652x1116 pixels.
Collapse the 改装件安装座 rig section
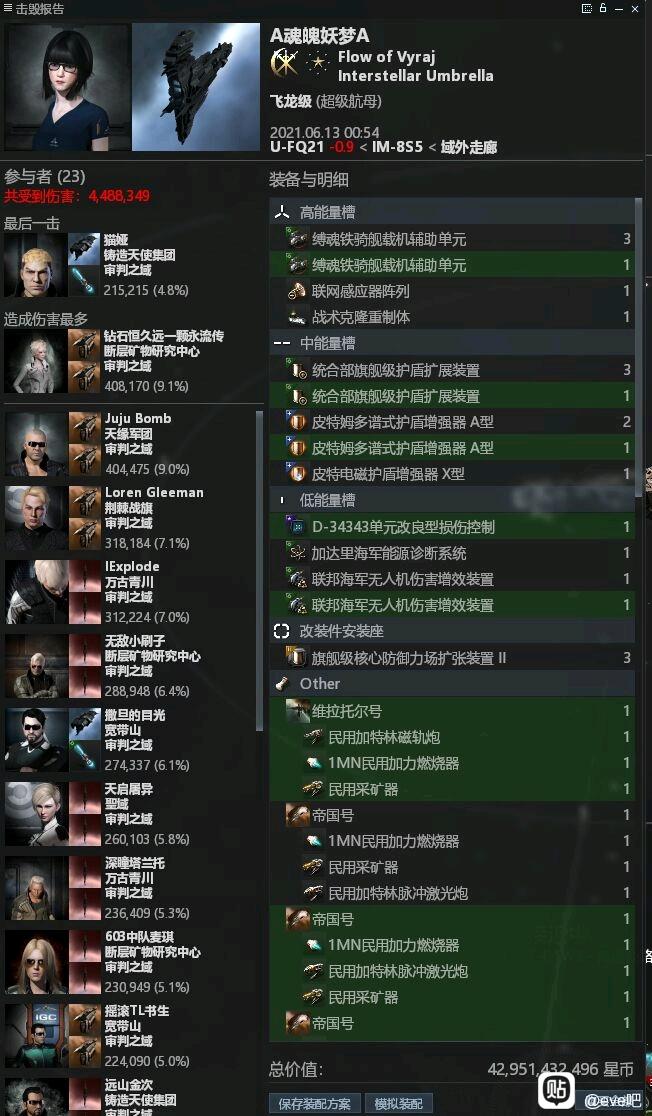click(x=452, y=631)
